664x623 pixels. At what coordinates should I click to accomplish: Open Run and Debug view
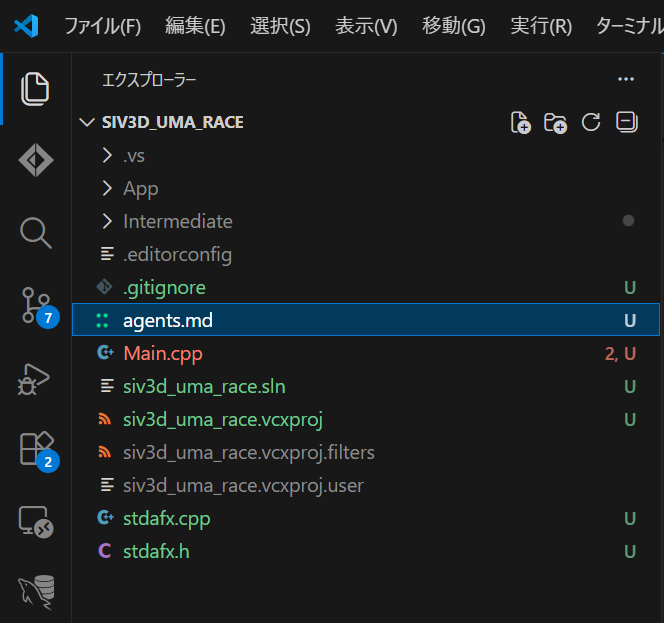[35, 377]
